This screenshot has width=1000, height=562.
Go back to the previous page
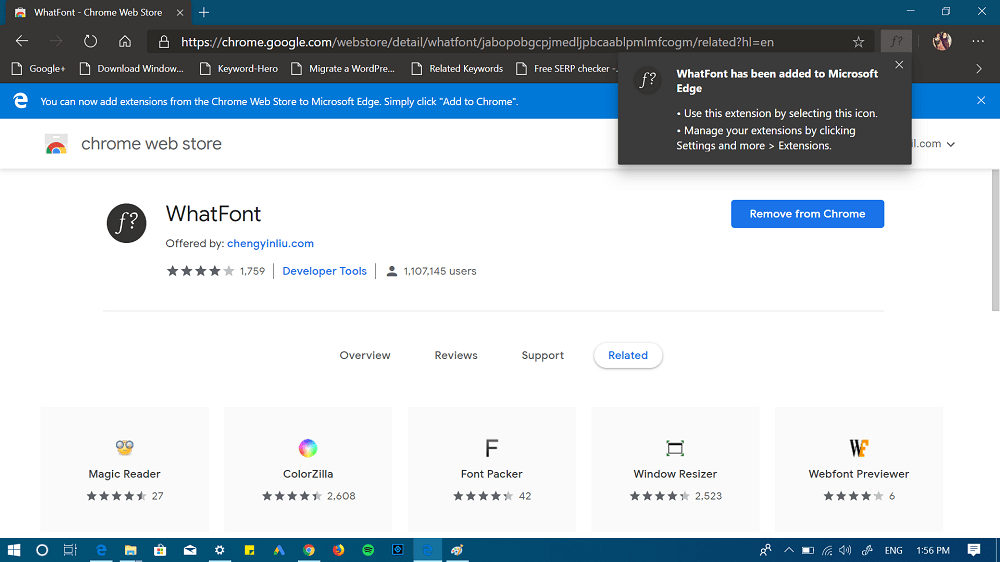pos(22,41)
